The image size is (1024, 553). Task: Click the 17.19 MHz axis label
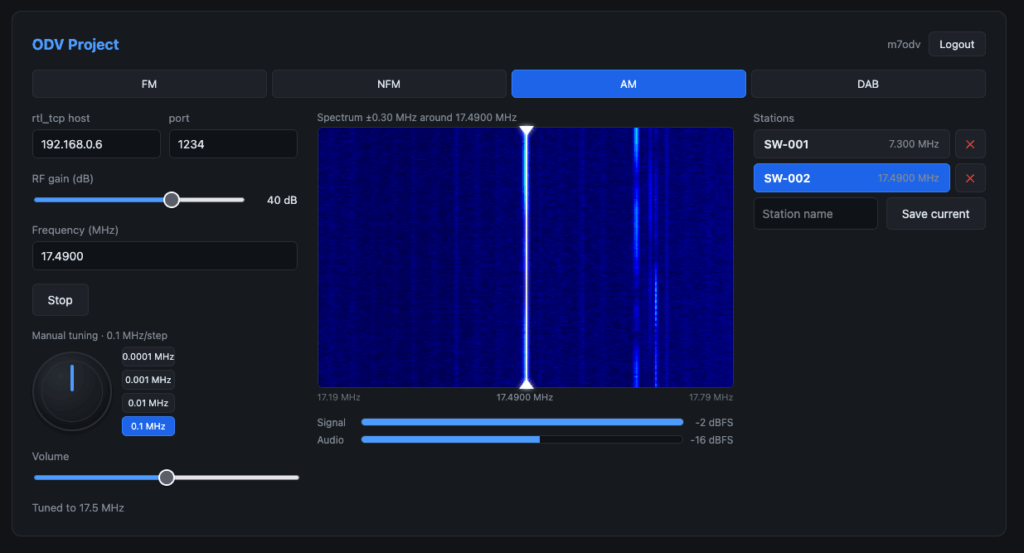pos(338,397)
